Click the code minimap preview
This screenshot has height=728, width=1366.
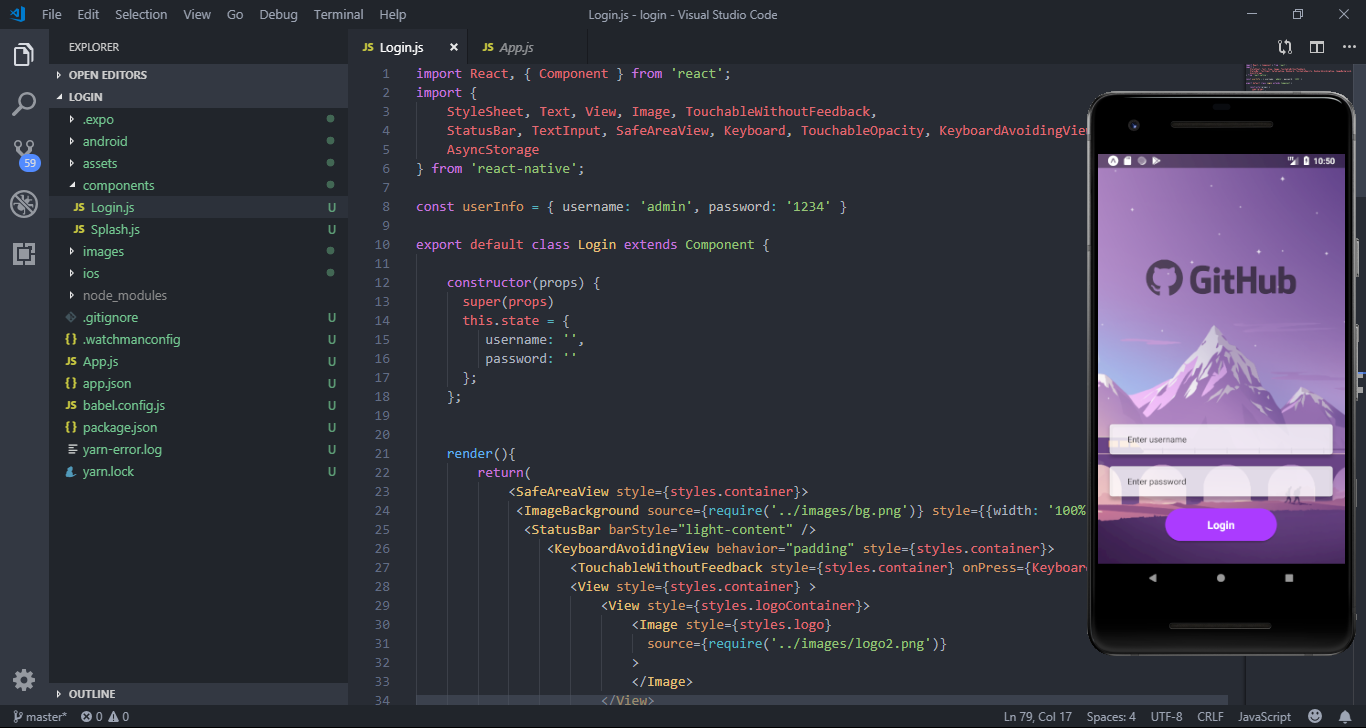pos(1300,79)
